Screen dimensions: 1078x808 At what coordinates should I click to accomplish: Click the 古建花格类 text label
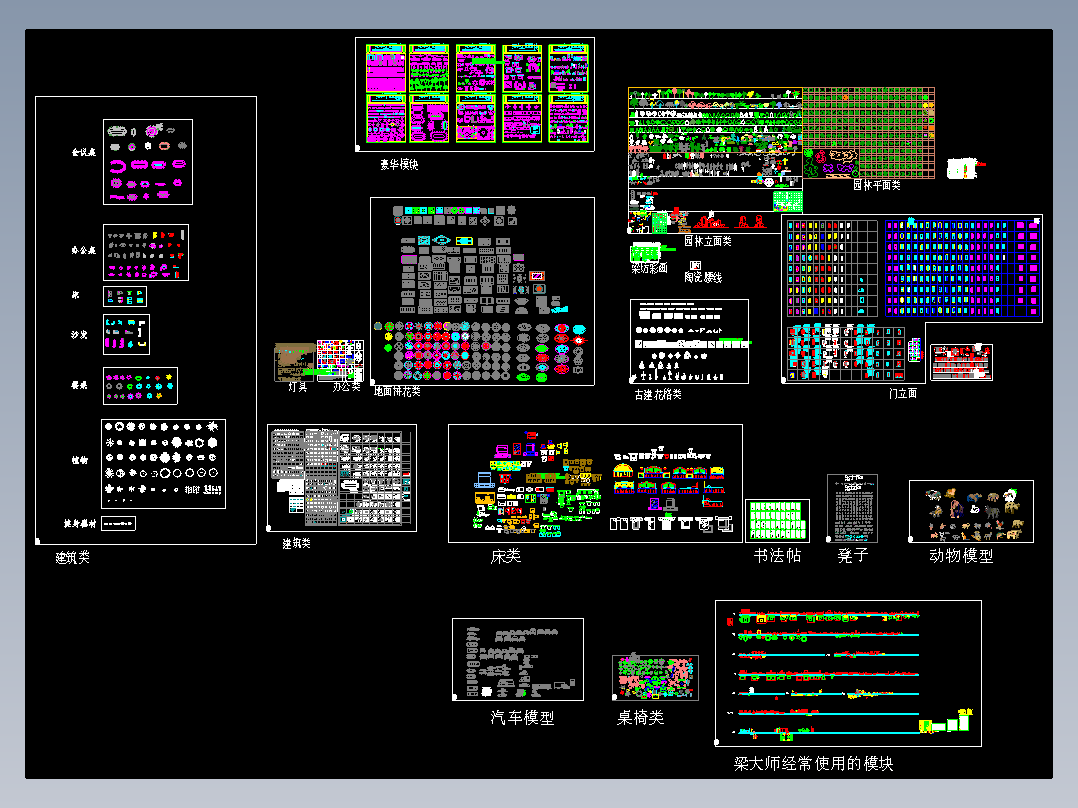click(x=658, y=395)
